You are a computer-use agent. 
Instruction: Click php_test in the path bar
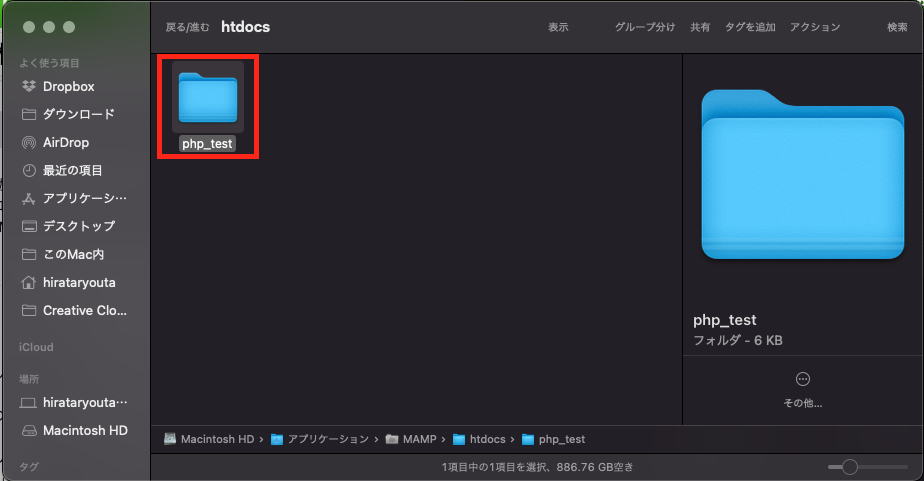(x=553, y=439)
